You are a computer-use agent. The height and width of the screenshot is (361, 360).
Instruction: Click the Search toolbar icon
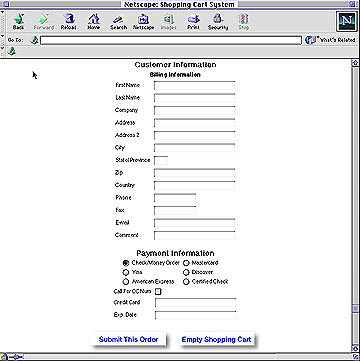118,22
